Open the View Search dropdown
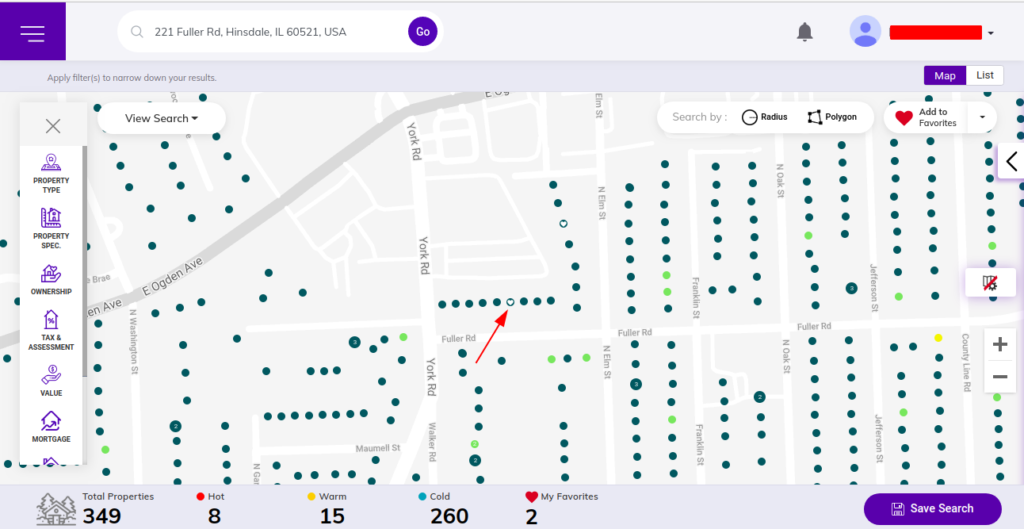Viewport: 1024px width, 529px height. (x=161, y=118)
